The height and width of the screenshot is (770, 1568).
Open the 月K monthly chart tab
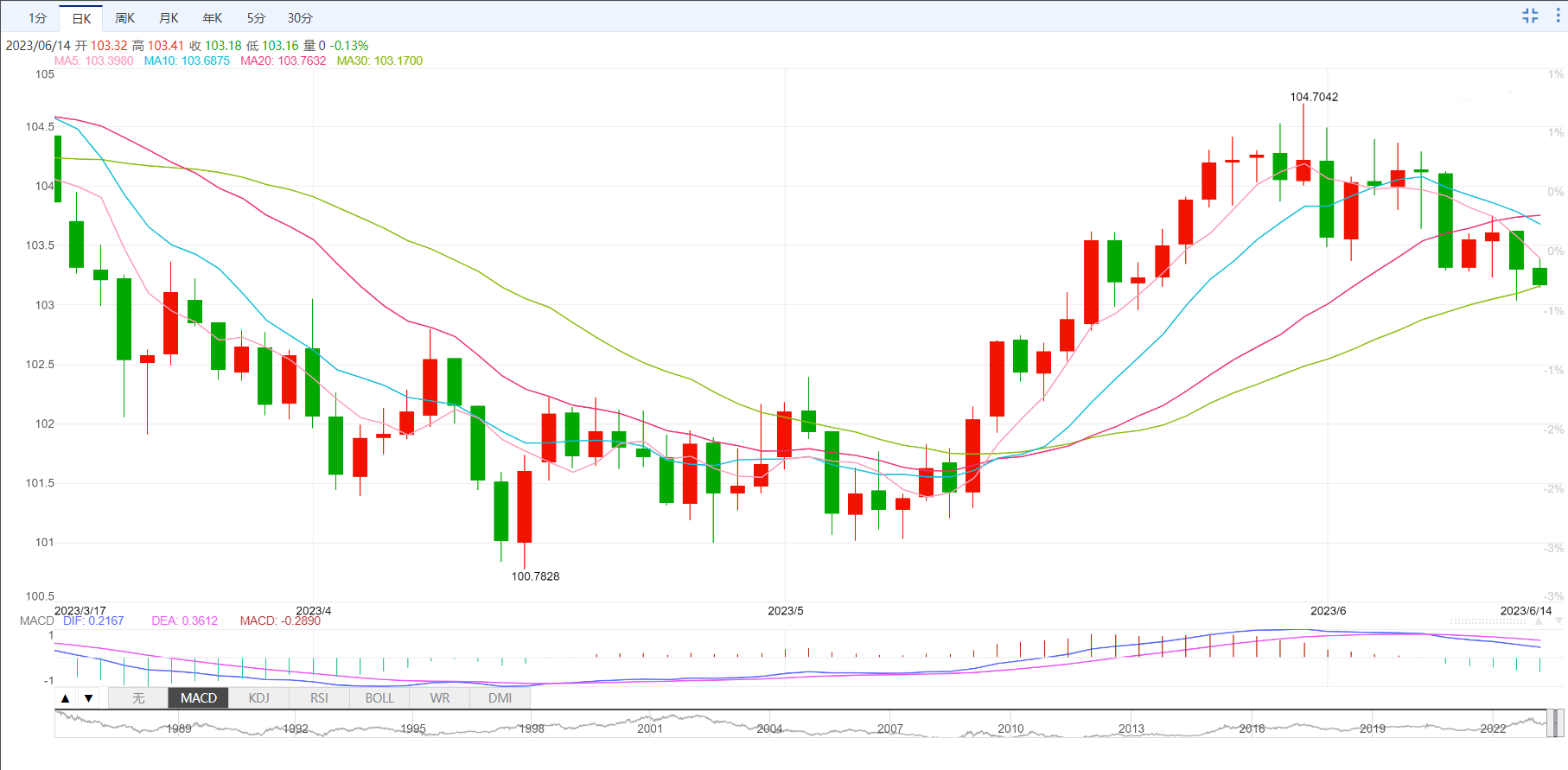[169, 18]
